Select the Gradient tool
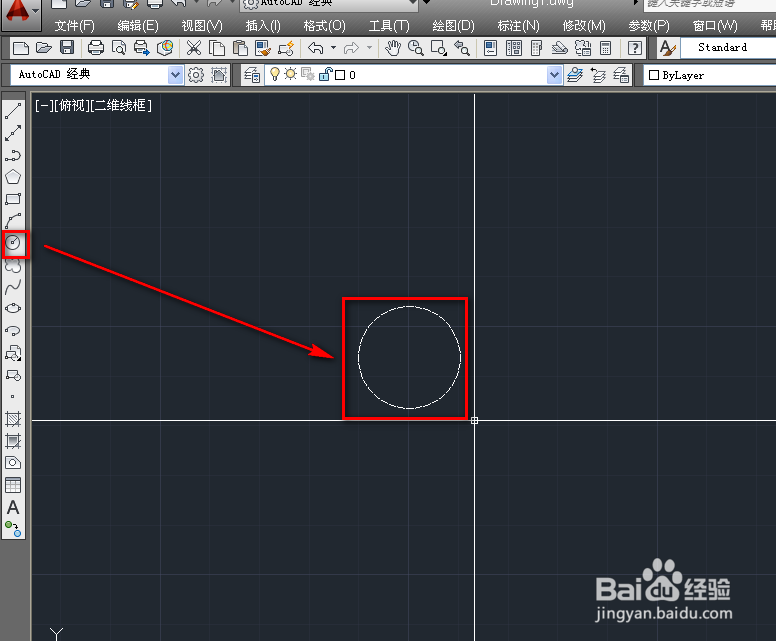This screenshot has height=641, width=776. pos(13,441)
